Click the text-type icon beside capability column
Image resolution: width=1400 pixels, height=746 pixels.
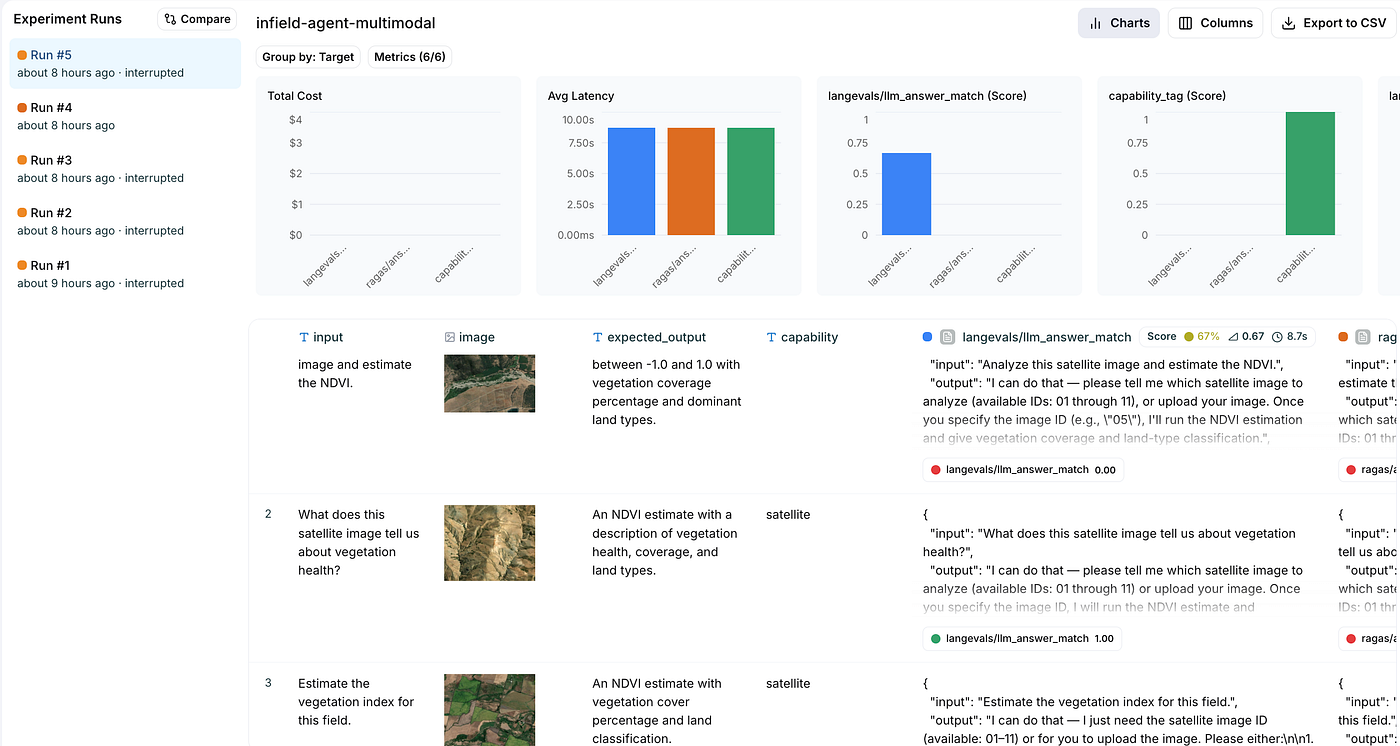pyautogui.click(x=772, y=338)
